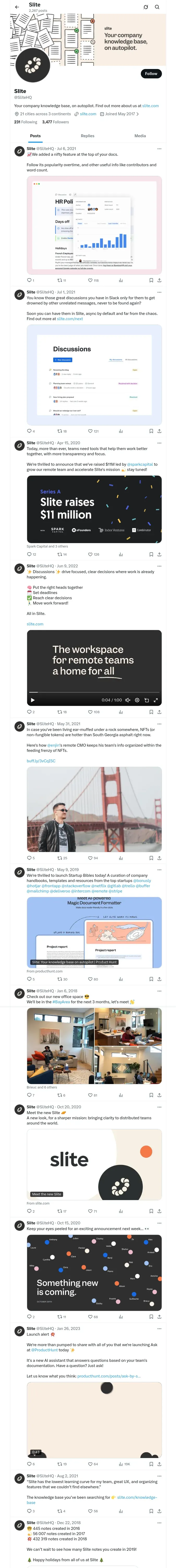The width and height of the screenshot is (176, 1568).
Task: Share the Jul 1, 2021 Discussions post
Action: [x=159, y=431]
